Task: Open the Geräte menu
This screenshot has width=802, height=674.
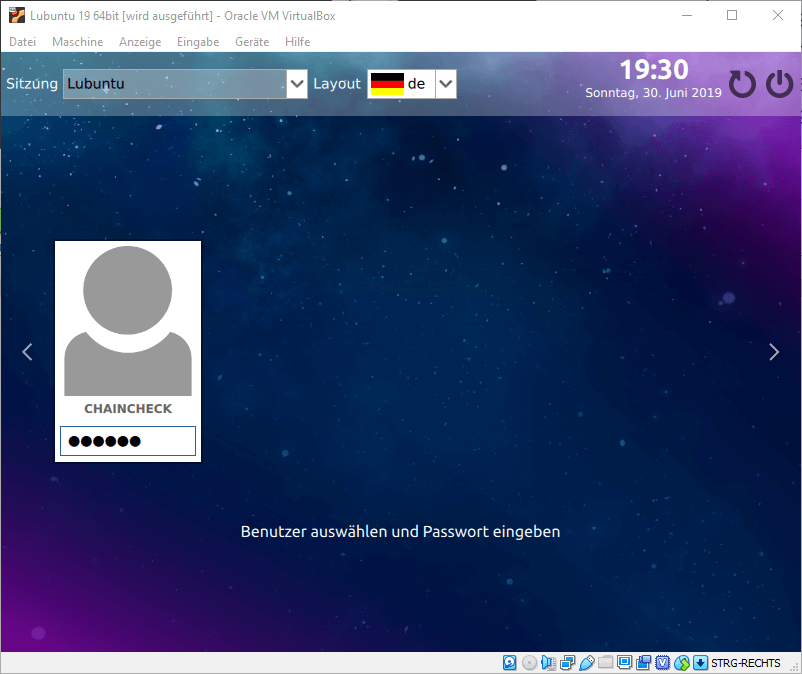Action: click(252, 42)
